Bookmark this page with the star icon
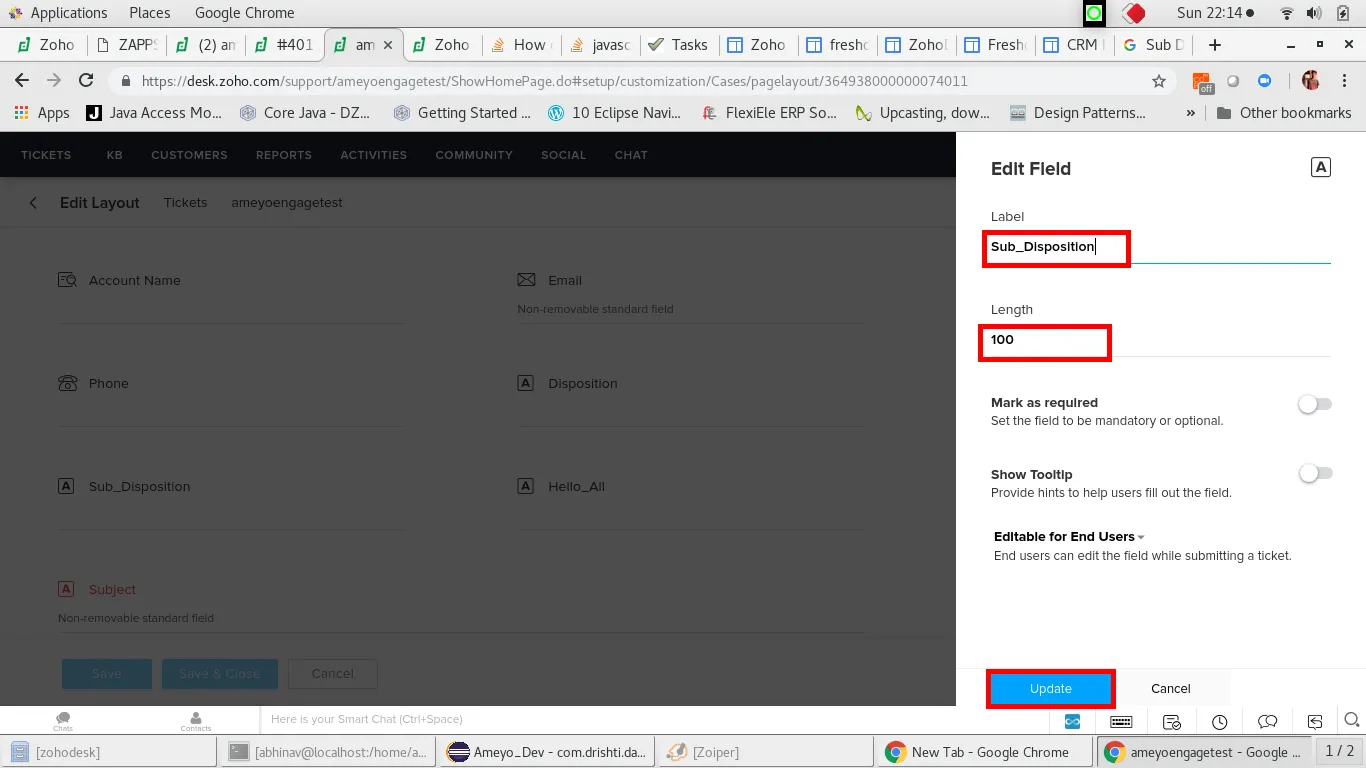Viewport: 1366px width, 768px height. [1159, 81]
